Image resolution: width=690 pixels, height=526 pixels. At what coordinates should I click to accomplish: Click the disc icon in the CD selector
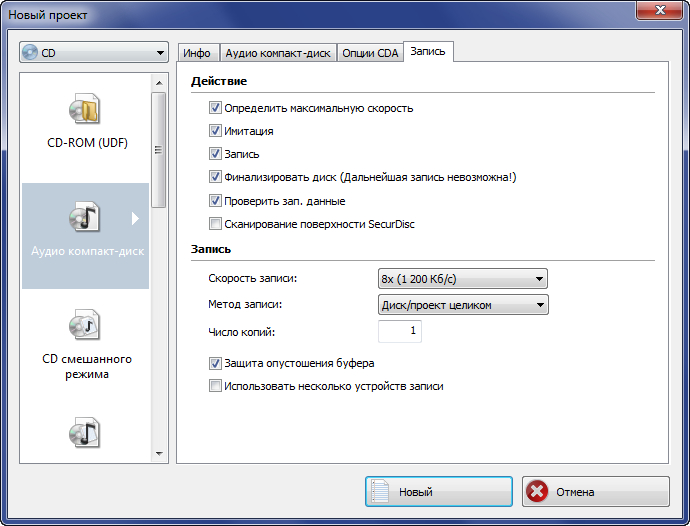(x=30, y=52)
